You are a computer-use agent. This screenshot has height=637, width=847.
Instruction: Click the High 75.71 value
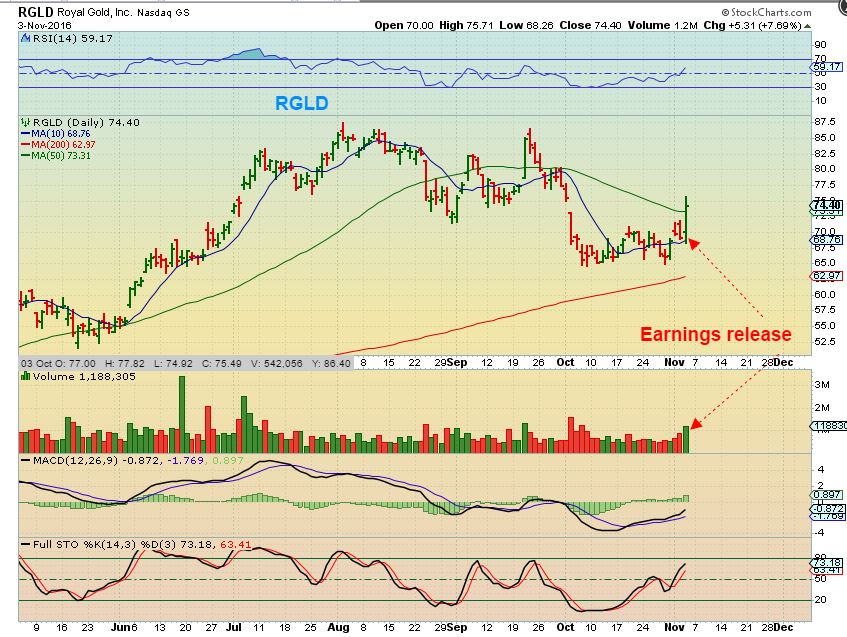[x=466, y=25]
